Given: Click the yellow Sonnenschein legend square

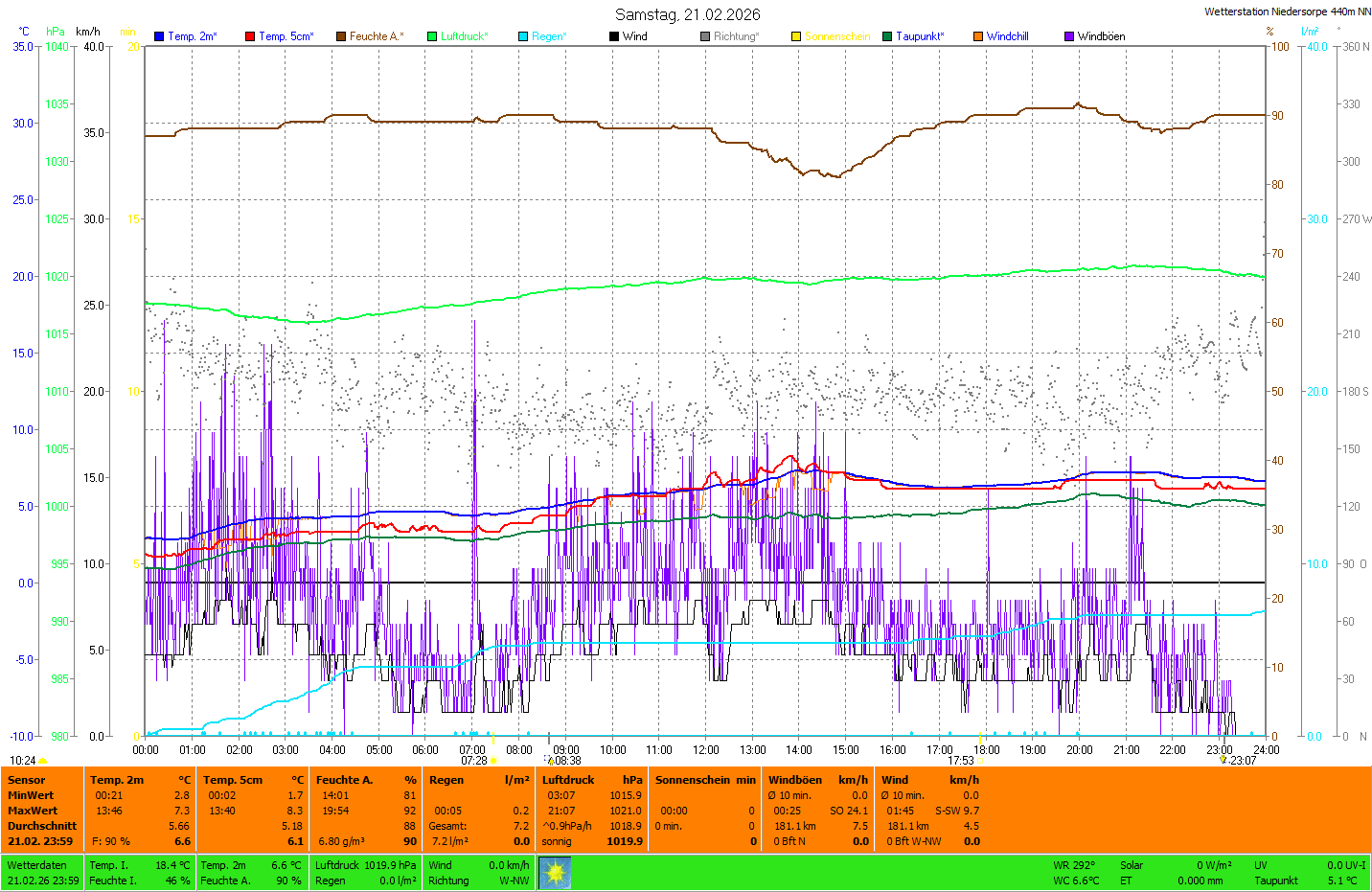Looking at the screenshot, I should 796,36.
